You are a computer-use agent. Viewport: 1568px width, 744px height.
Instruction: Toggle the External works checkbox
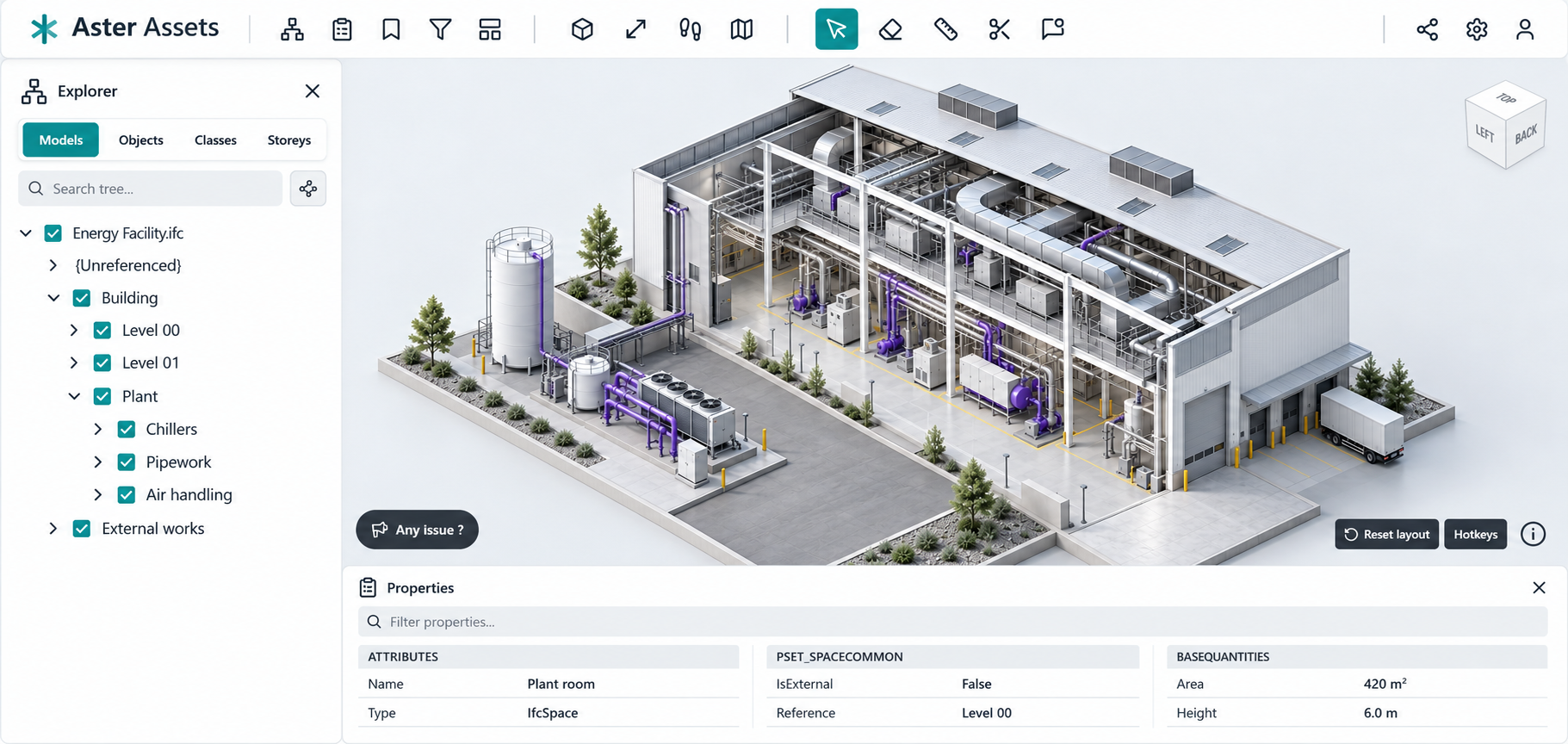pos(82,529)
